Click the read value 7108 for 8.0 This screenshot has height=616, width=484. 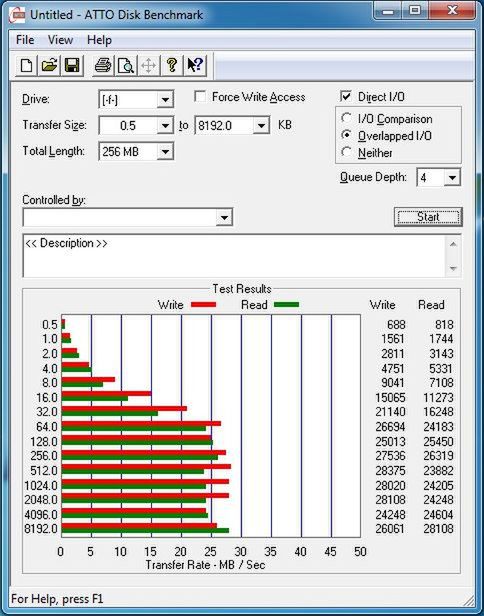click(x=442, y=383)
